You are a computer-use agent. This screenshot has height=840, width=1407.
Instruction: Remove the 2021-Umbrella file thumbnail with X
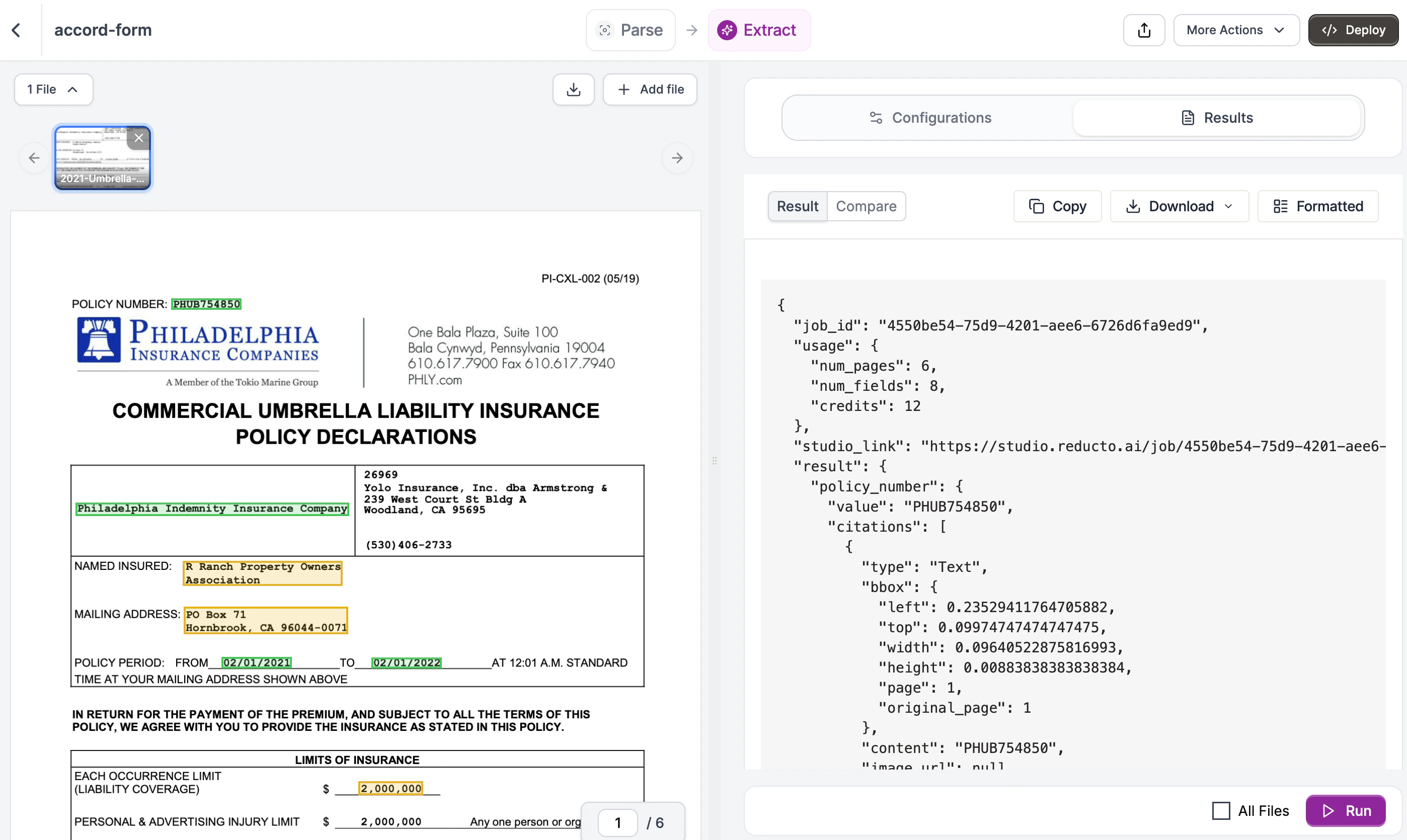(139, 138)
